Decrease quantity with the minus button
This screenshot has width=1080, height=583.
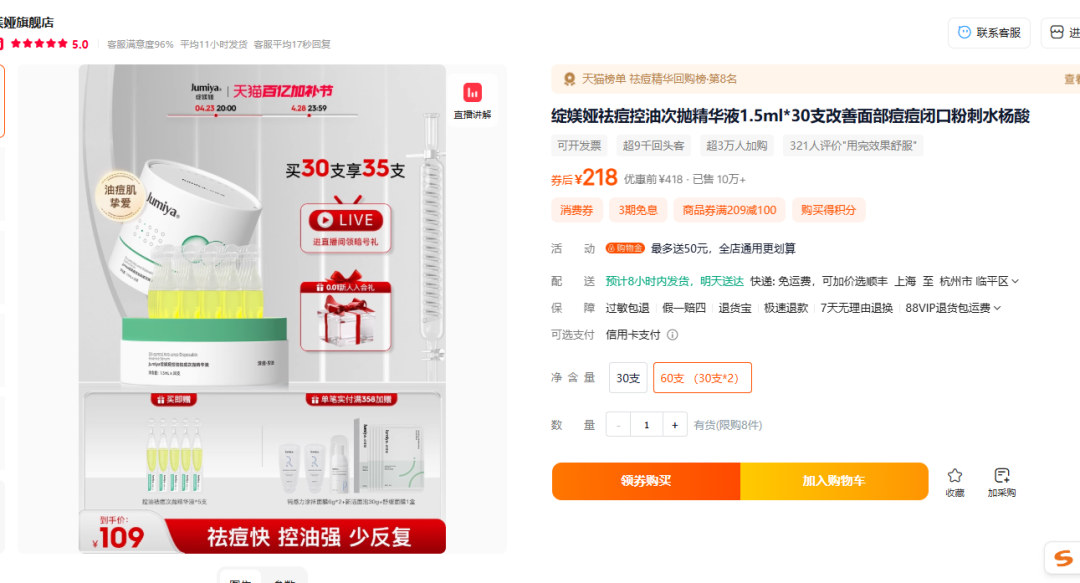[618, 425]
